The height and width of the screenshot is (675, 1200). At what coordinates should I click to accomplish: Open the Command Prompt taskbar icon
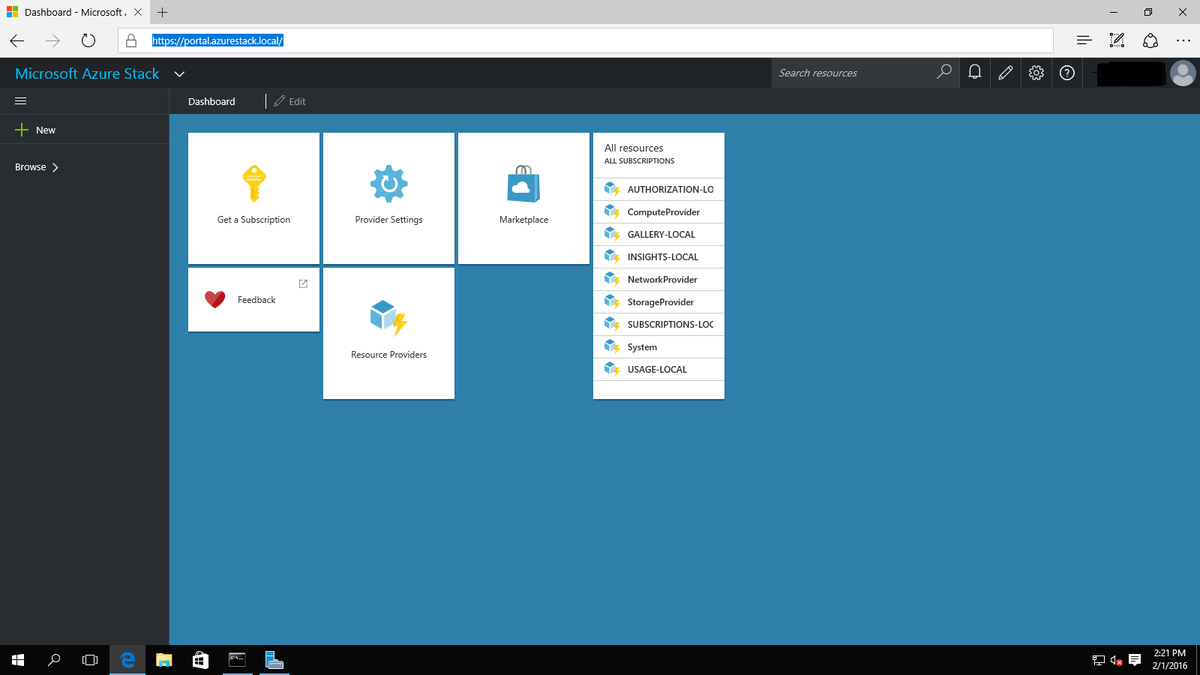coord(237,659)
